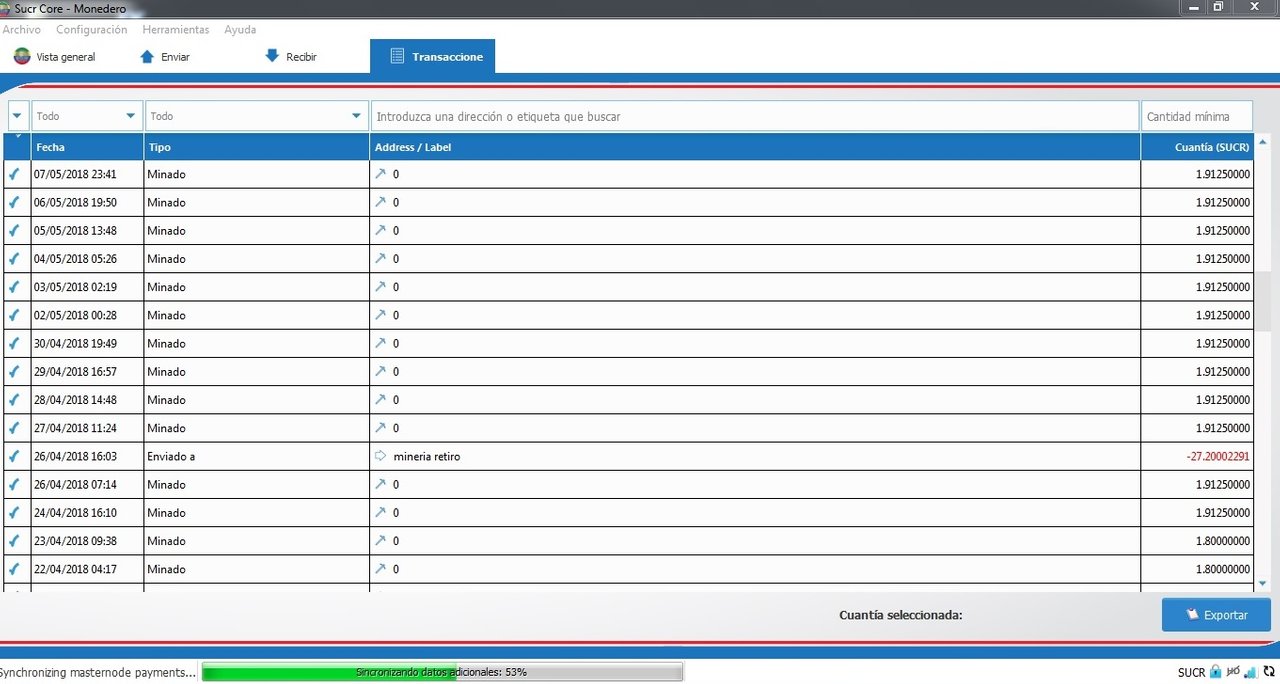
Task: Click mined arrow icon in 30/04/2018 row
Action: pyautogui.click(x=380, y=342)
